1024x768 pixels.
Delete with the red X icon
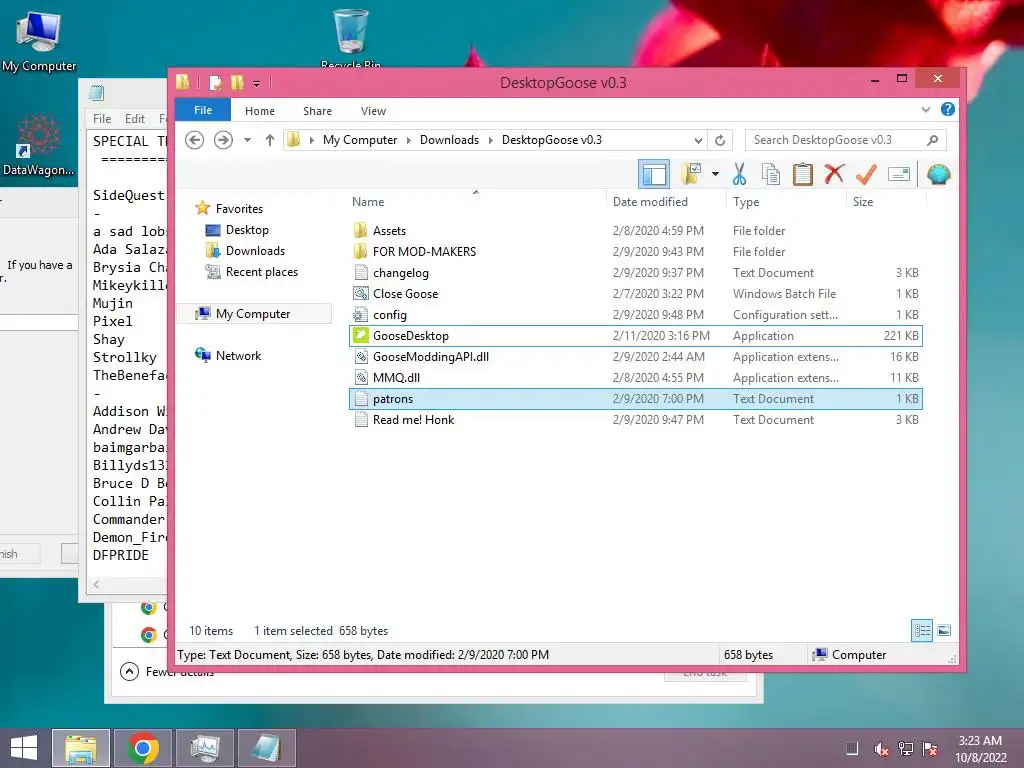point(834,174)
